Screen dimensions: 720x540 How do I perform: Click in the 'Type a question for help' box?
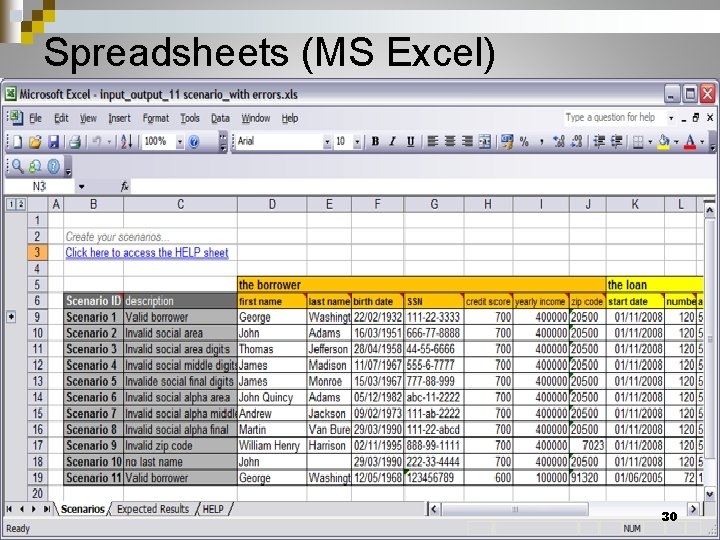[614, 118]
